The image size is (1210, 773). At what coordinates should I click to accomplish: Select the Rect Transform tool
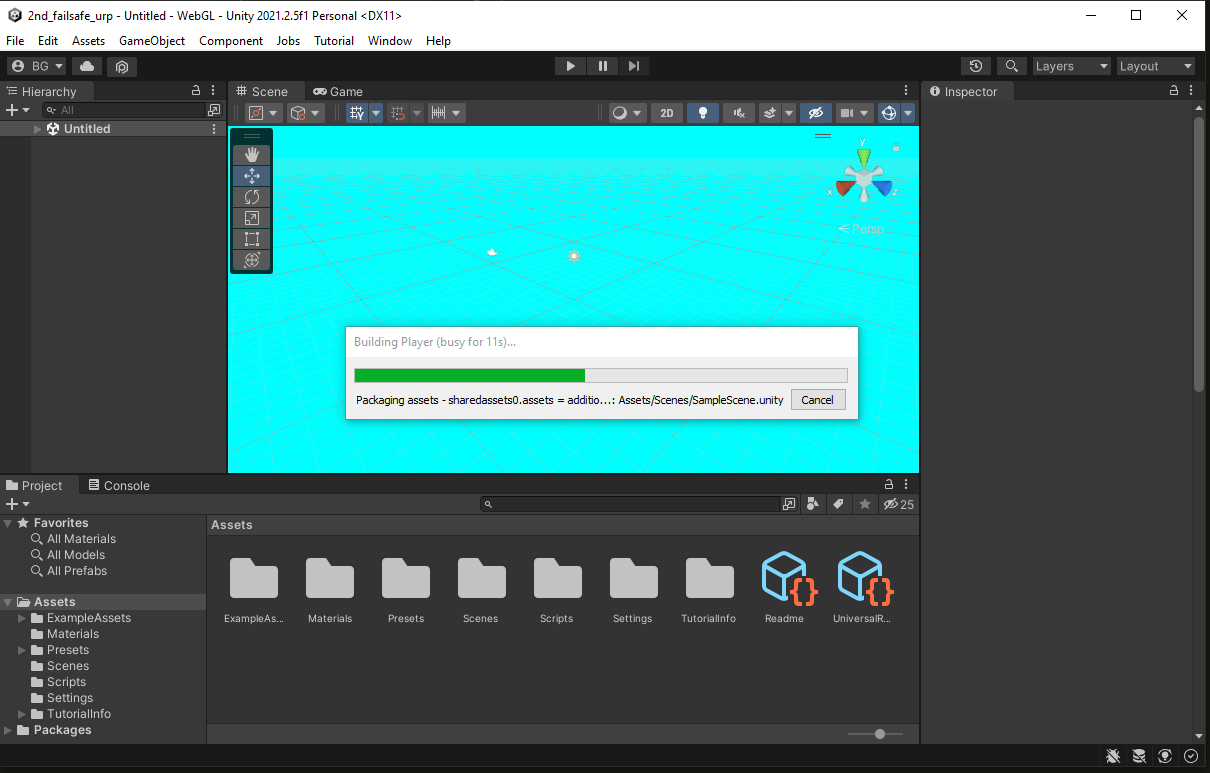(251, 239)
